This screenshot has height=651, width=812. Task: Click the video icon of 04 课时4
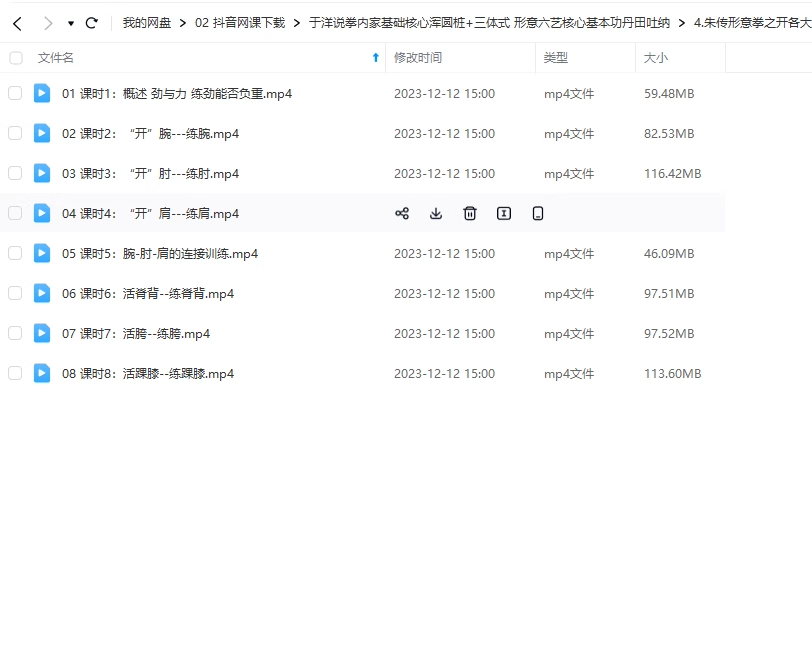(x=42, y=213)
